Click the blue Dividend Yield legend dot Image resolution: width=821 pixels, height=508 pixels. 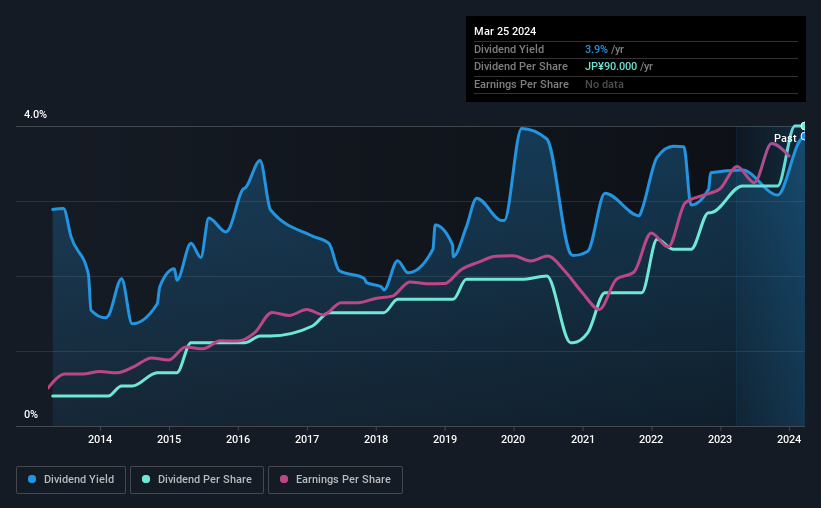[32, 480]
